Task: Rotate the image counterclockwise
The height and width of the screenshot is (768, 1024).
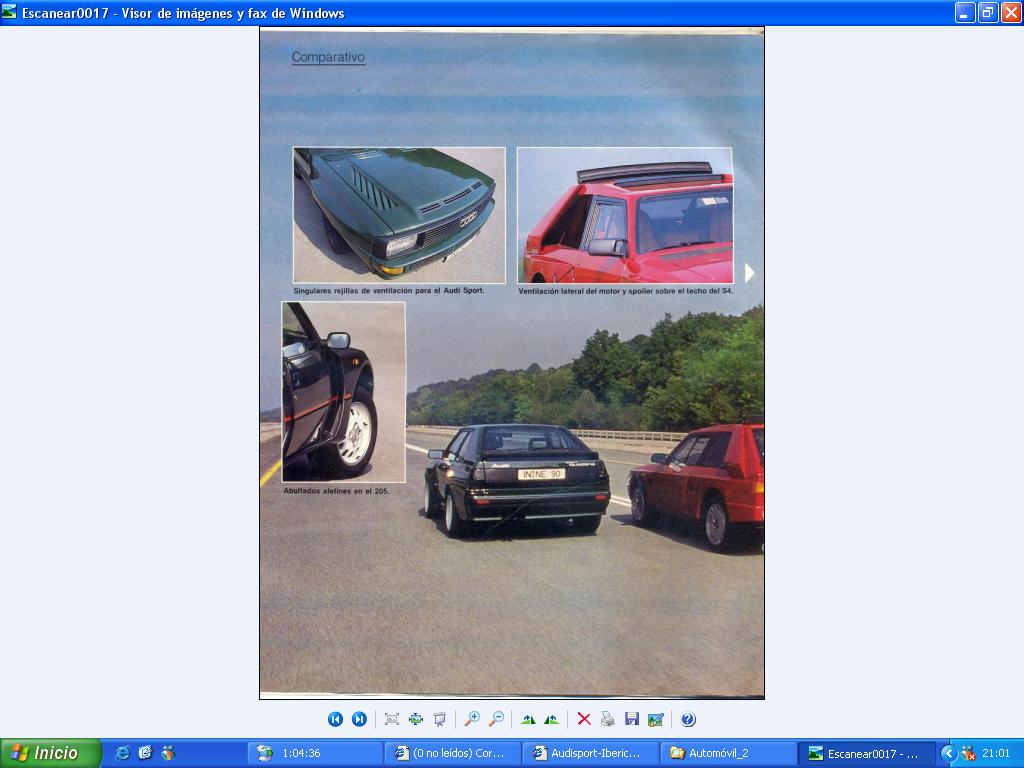Action: [x=552, y=719]
